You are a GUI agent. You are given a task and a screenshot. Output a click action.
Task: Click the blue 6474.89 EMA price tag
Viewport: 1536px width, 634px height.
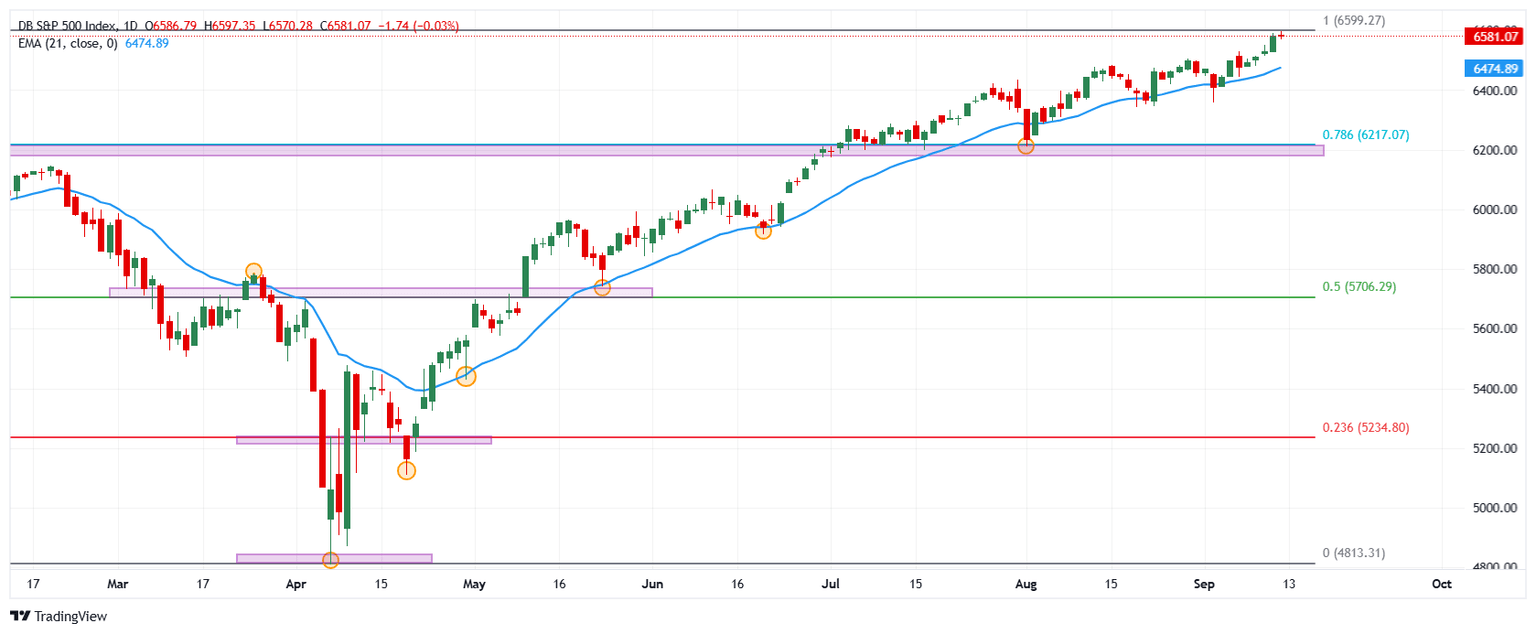point(1493,69)
